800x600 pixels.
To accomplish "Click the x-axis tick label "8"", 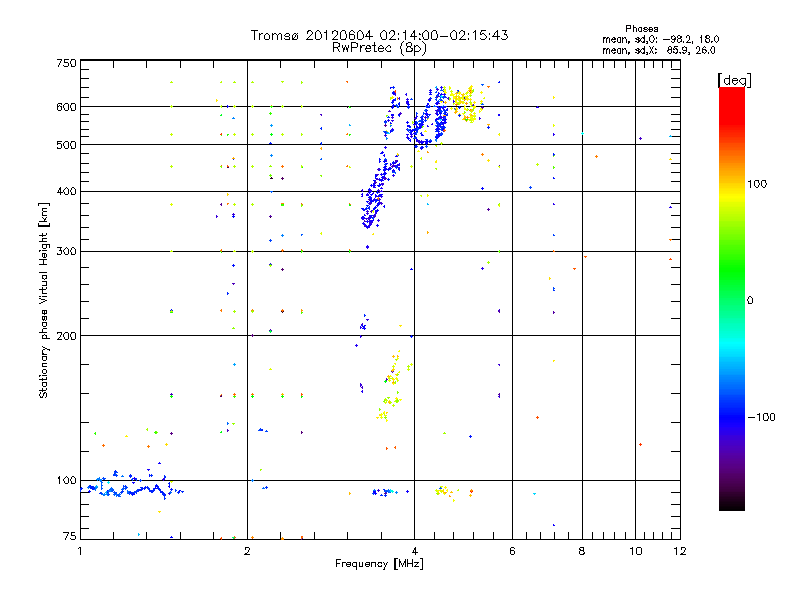I will click(582, 551).
